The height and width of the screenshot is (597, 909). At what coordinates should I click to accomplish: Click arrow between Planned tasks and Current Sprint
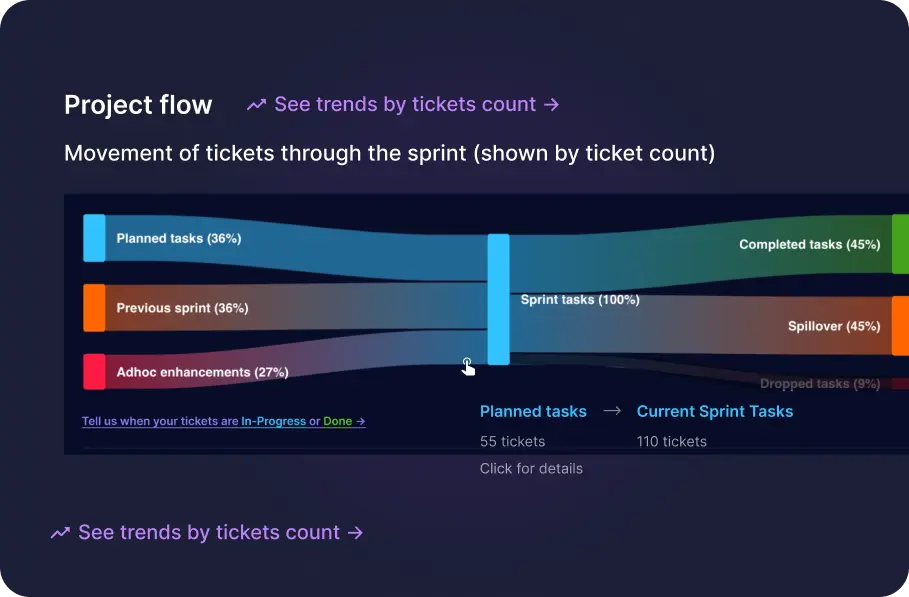tap(612, 411)
